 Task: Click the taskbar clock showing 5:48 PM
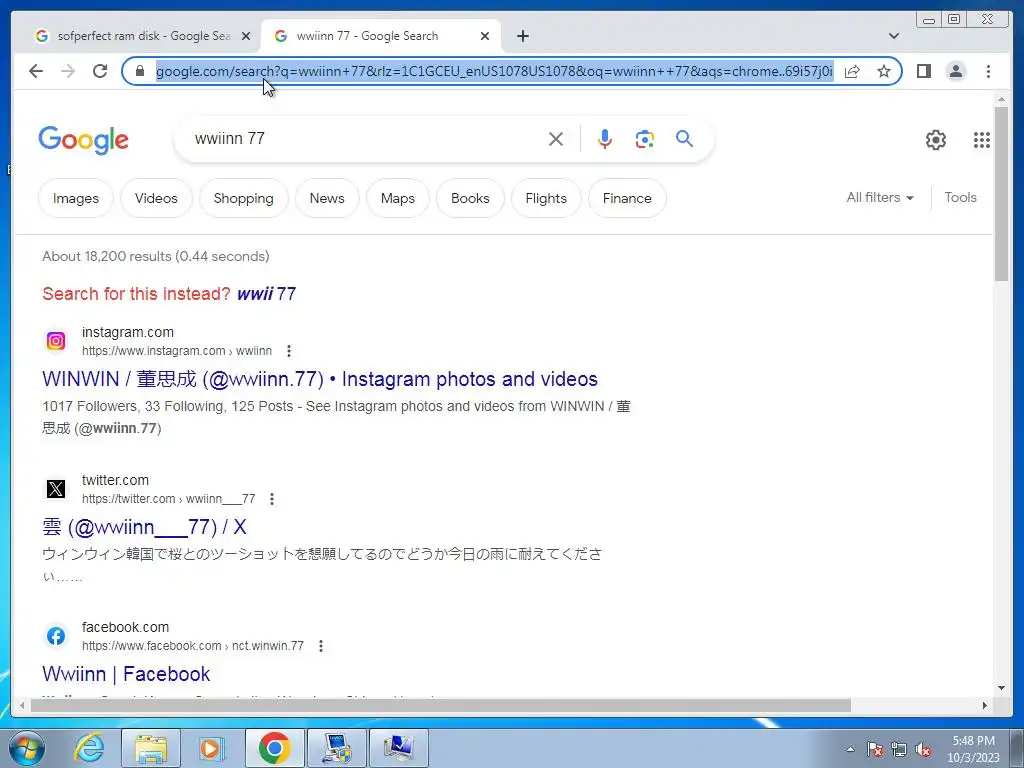click(973, 749)
